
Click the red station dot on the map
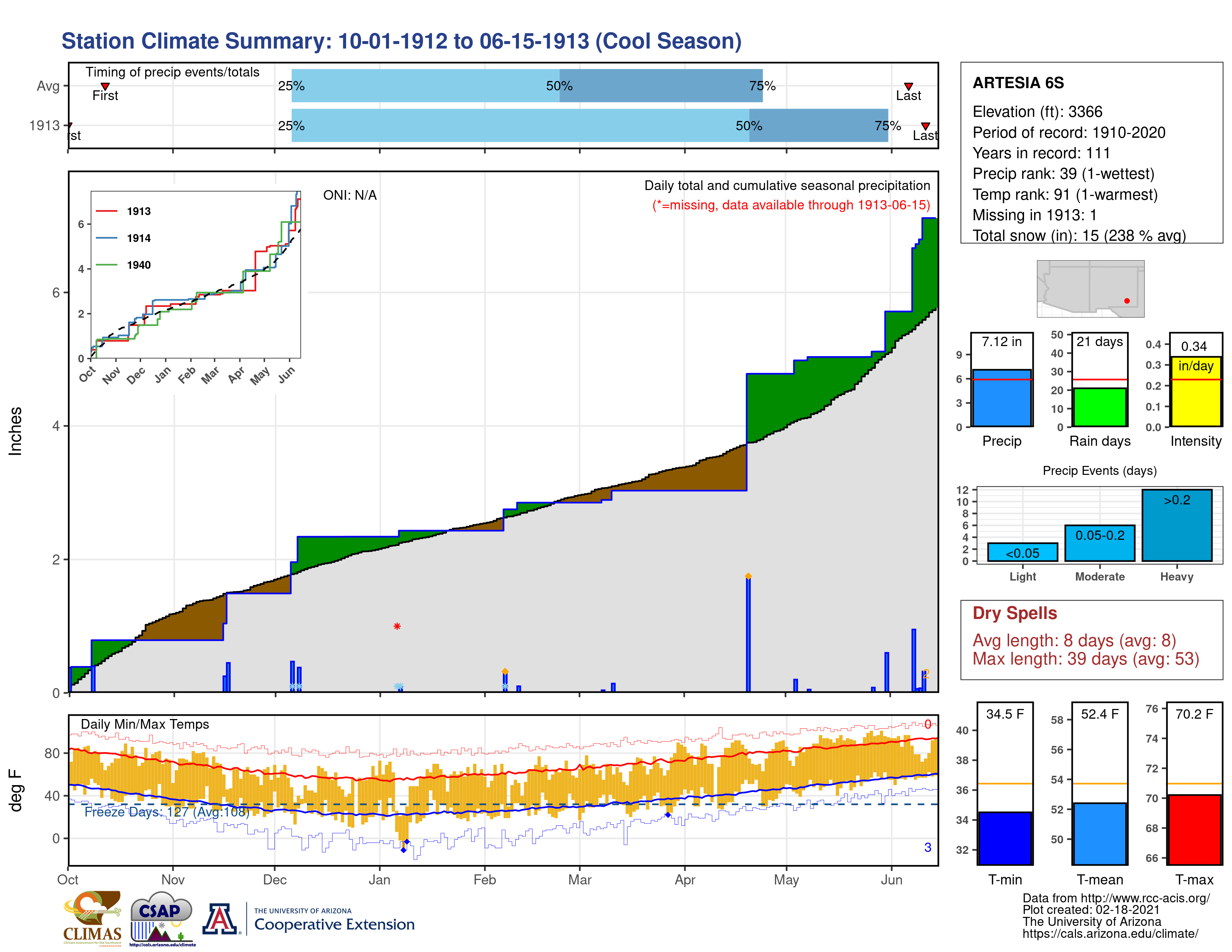tap(1126, 301)
